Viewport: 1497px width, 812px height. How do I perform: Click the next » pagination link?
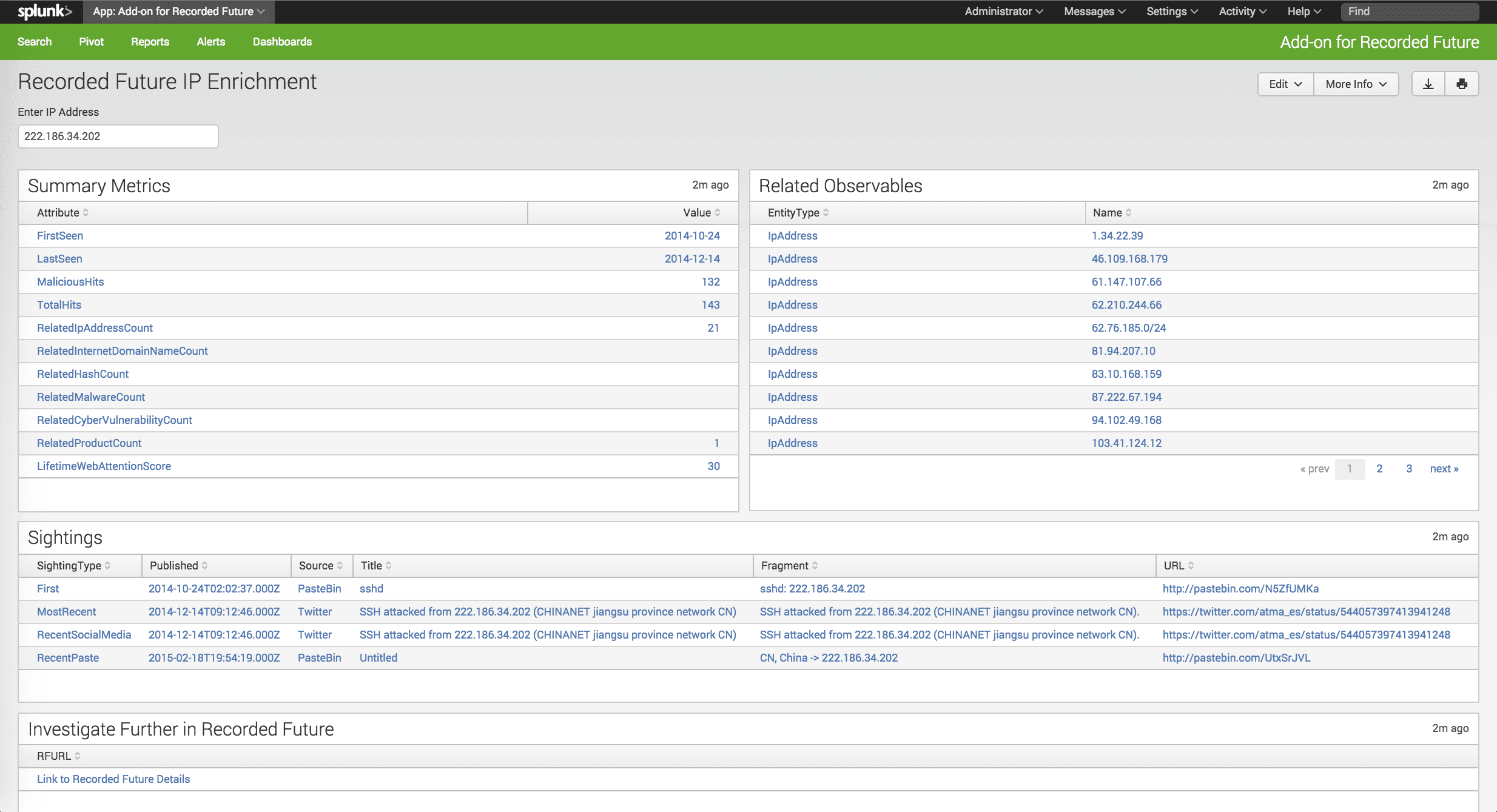click(x=1444, y=469)
